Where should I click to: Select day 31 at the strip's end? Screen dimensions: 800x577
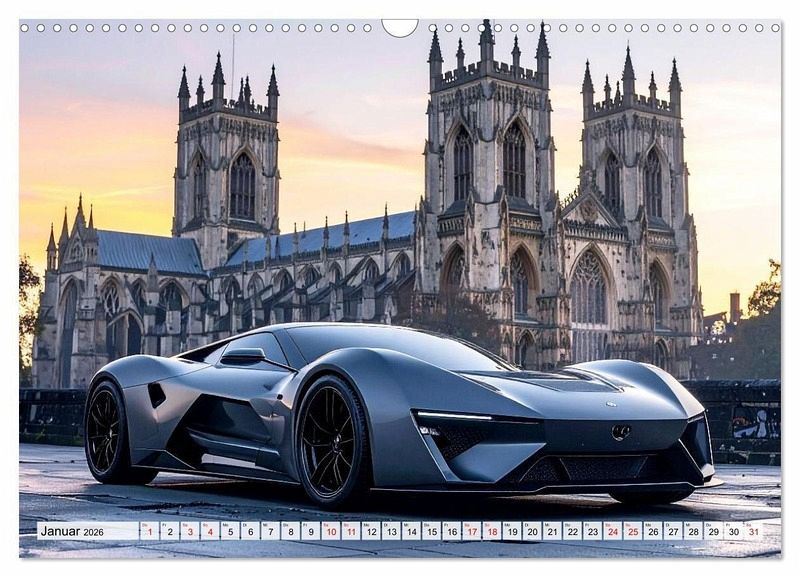[x=752, y=532]
